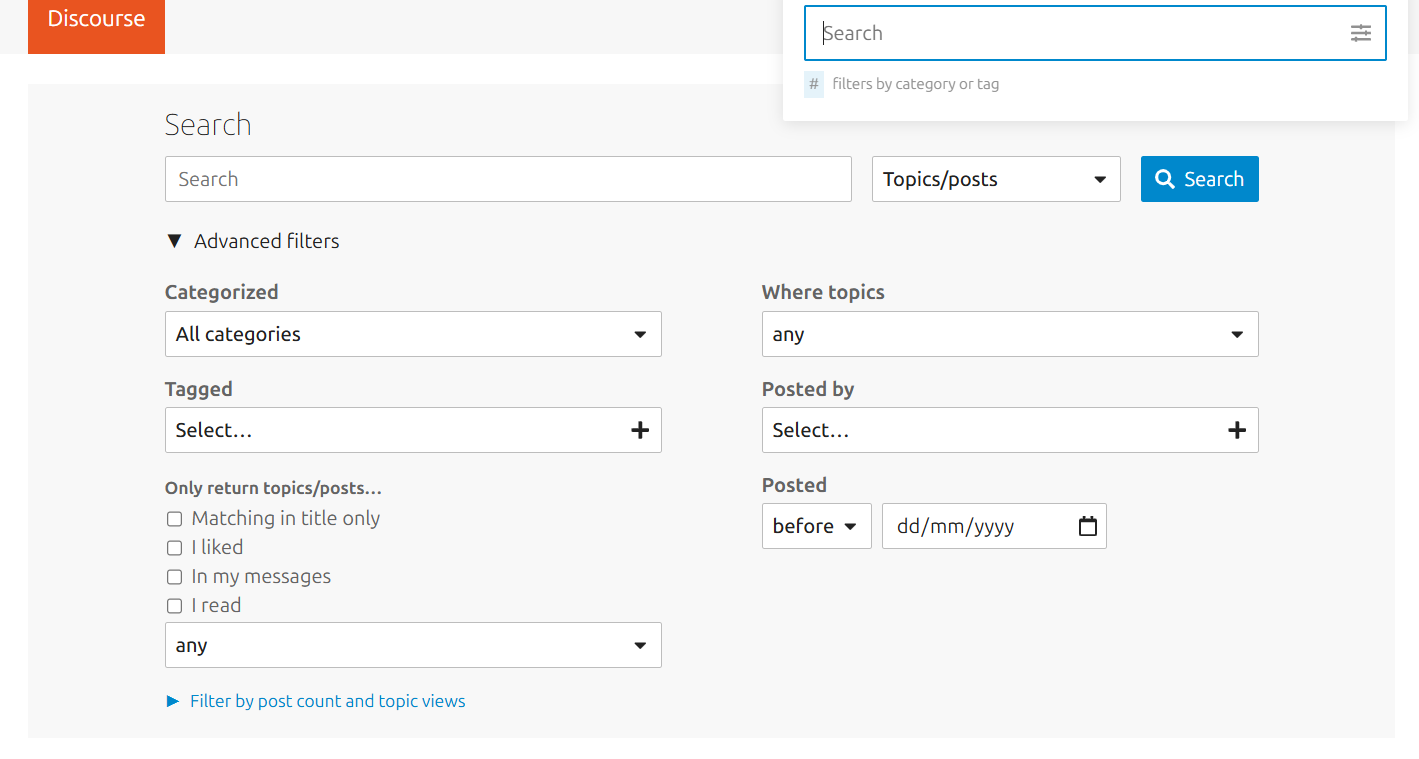Open the All categories dropdown

click(x=413, y=334)
